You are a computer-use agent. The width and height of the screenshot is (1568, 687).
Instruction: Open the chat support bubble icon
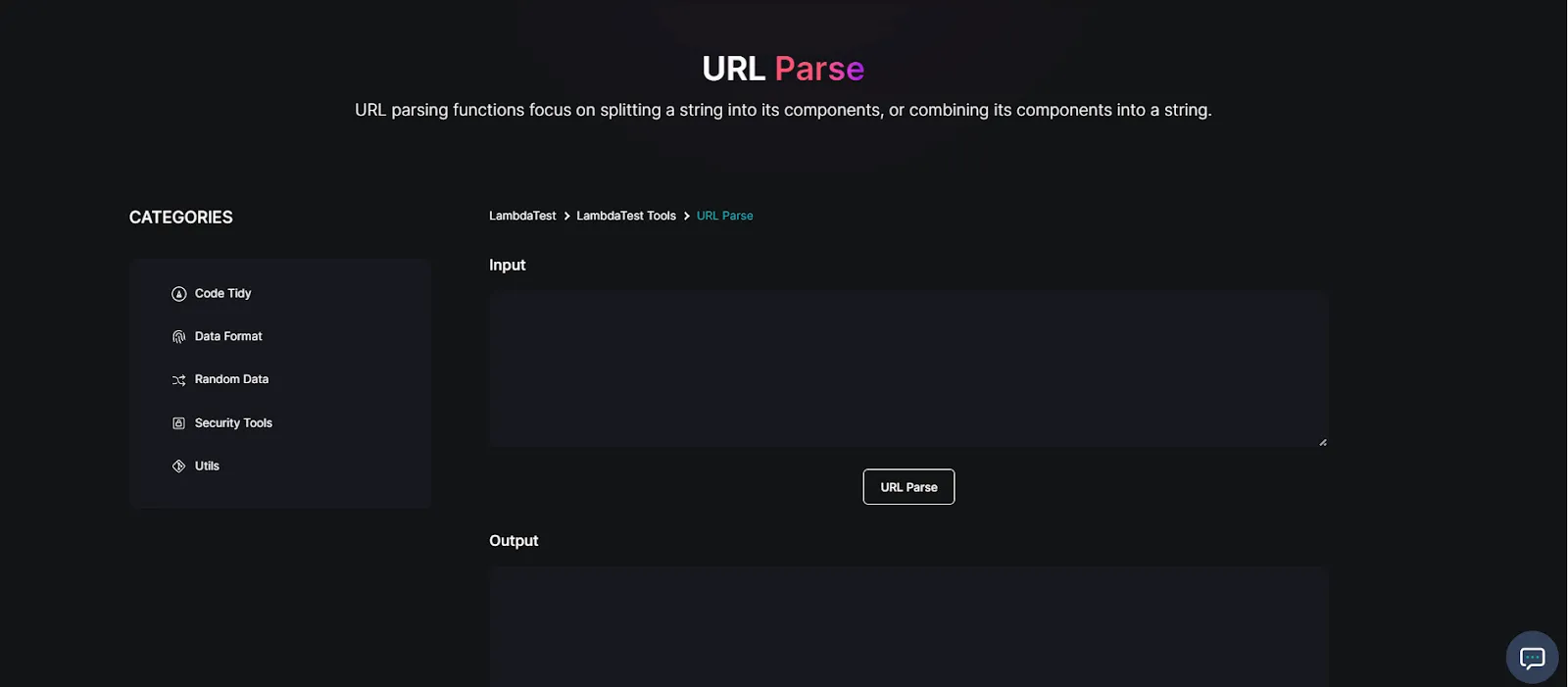point(1532,658)
